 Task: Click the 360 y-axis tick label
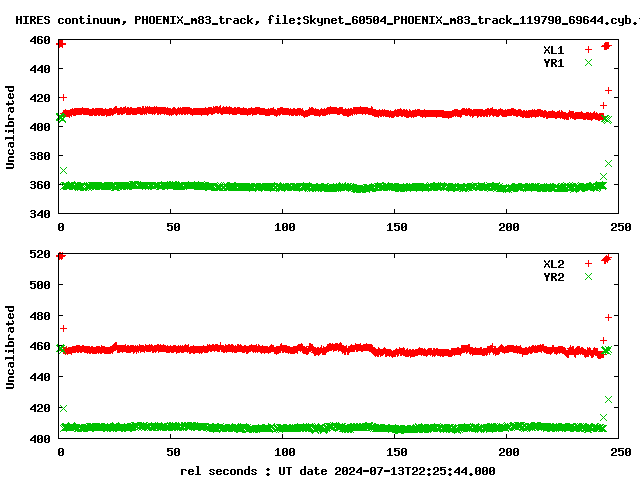pyautogui.click(x=40, y=185)
